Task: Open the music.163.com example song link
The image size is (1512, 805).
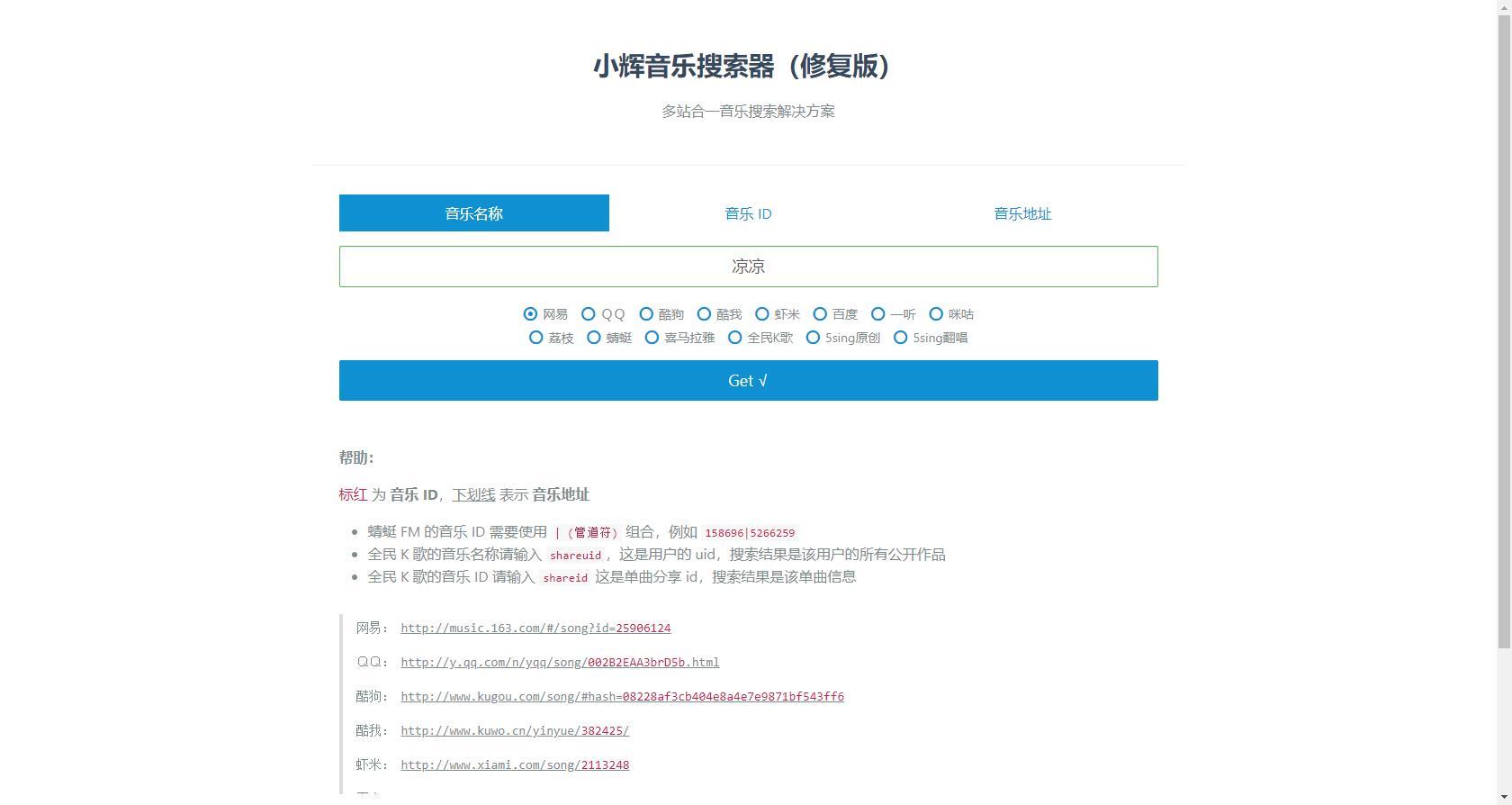Action: coord(535,629)
